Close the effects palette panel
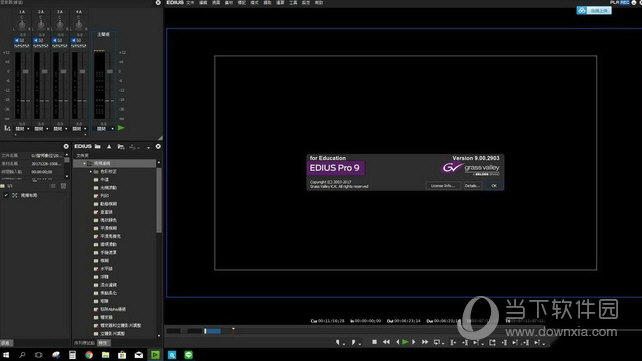 tap(158, 146)
